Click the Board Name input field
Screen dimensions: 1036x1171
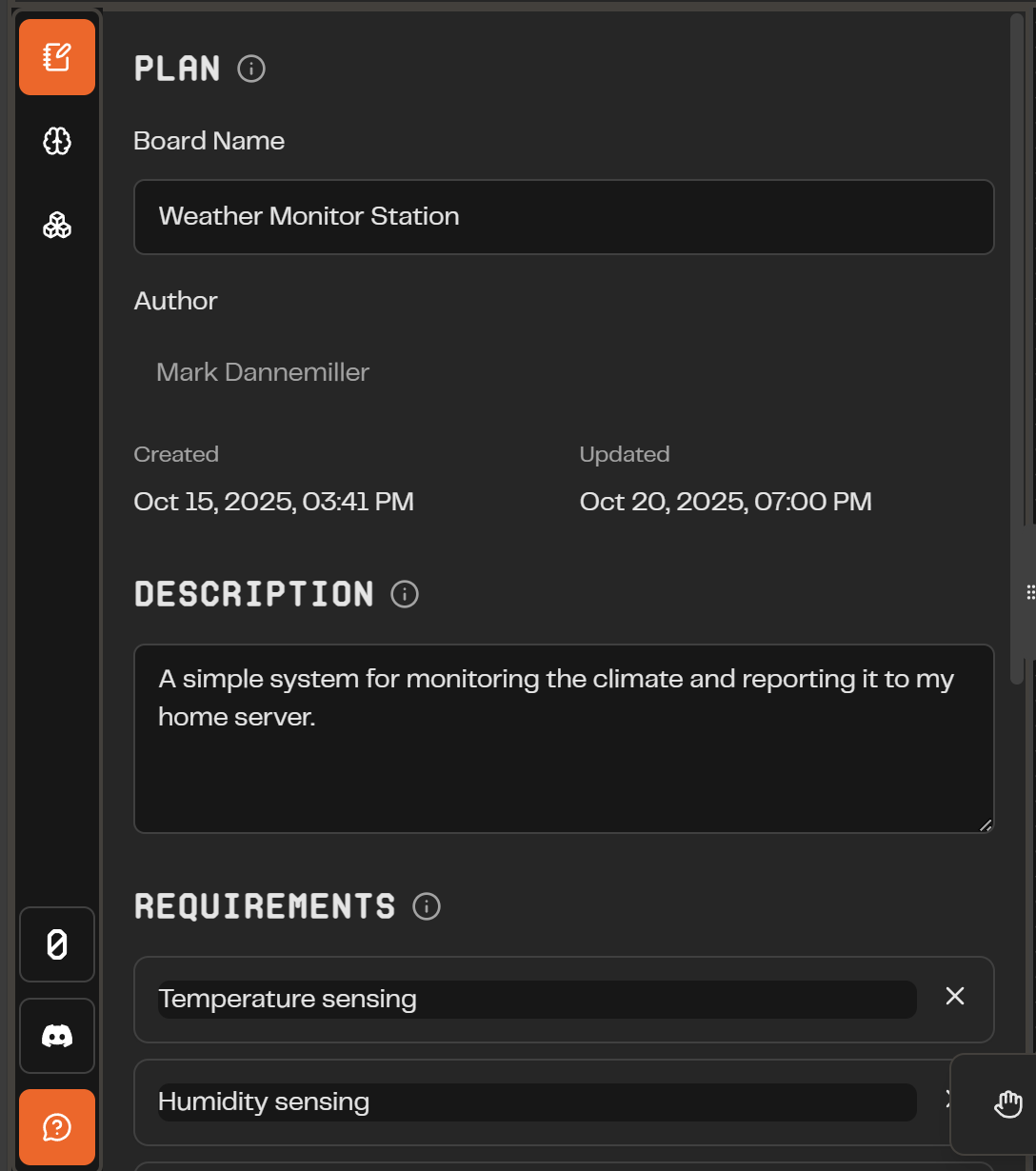pyautogui.click(x=564, y=217)
